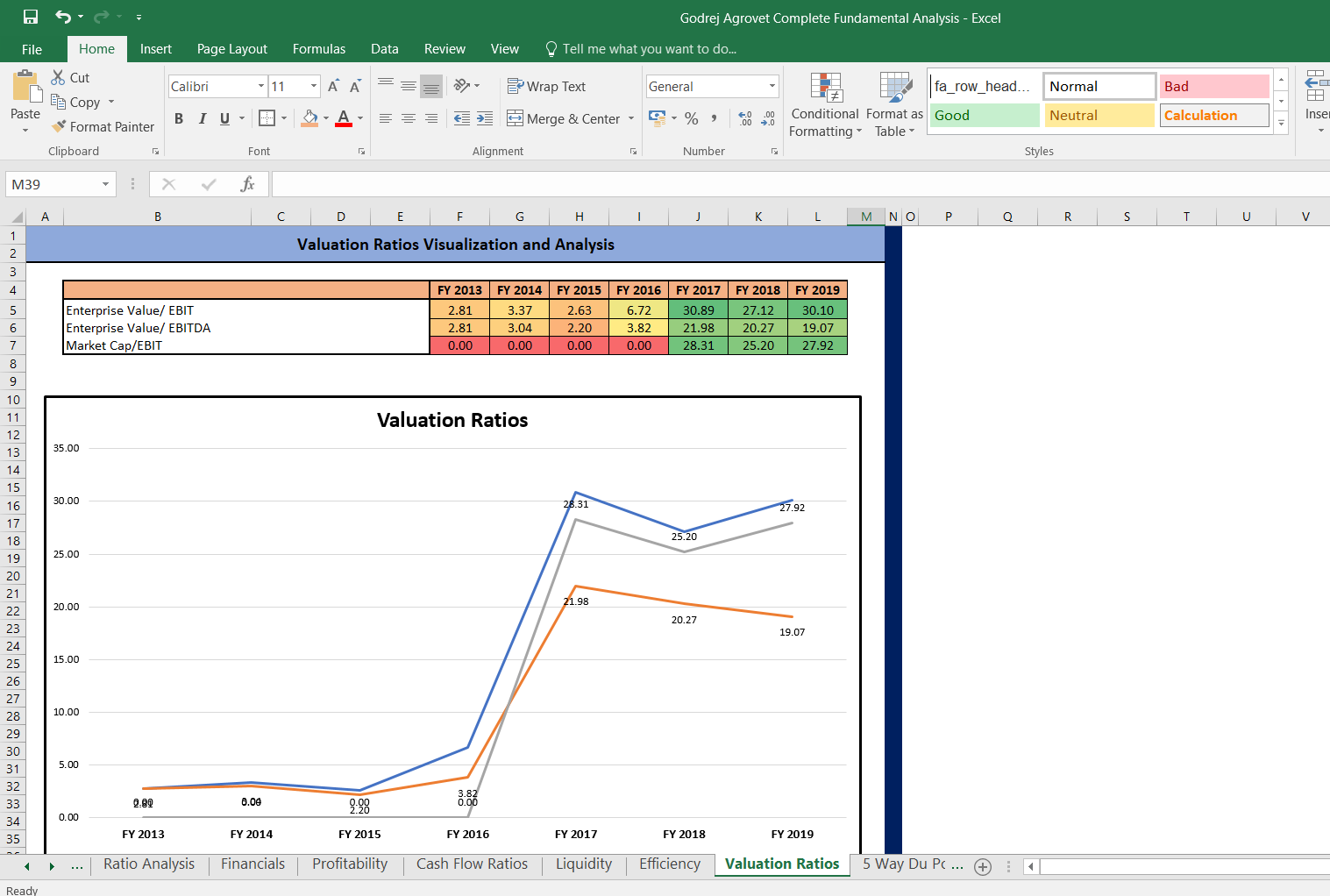Open the Number format dialog launcher
1330x896 pixels.
pos(774,152)
